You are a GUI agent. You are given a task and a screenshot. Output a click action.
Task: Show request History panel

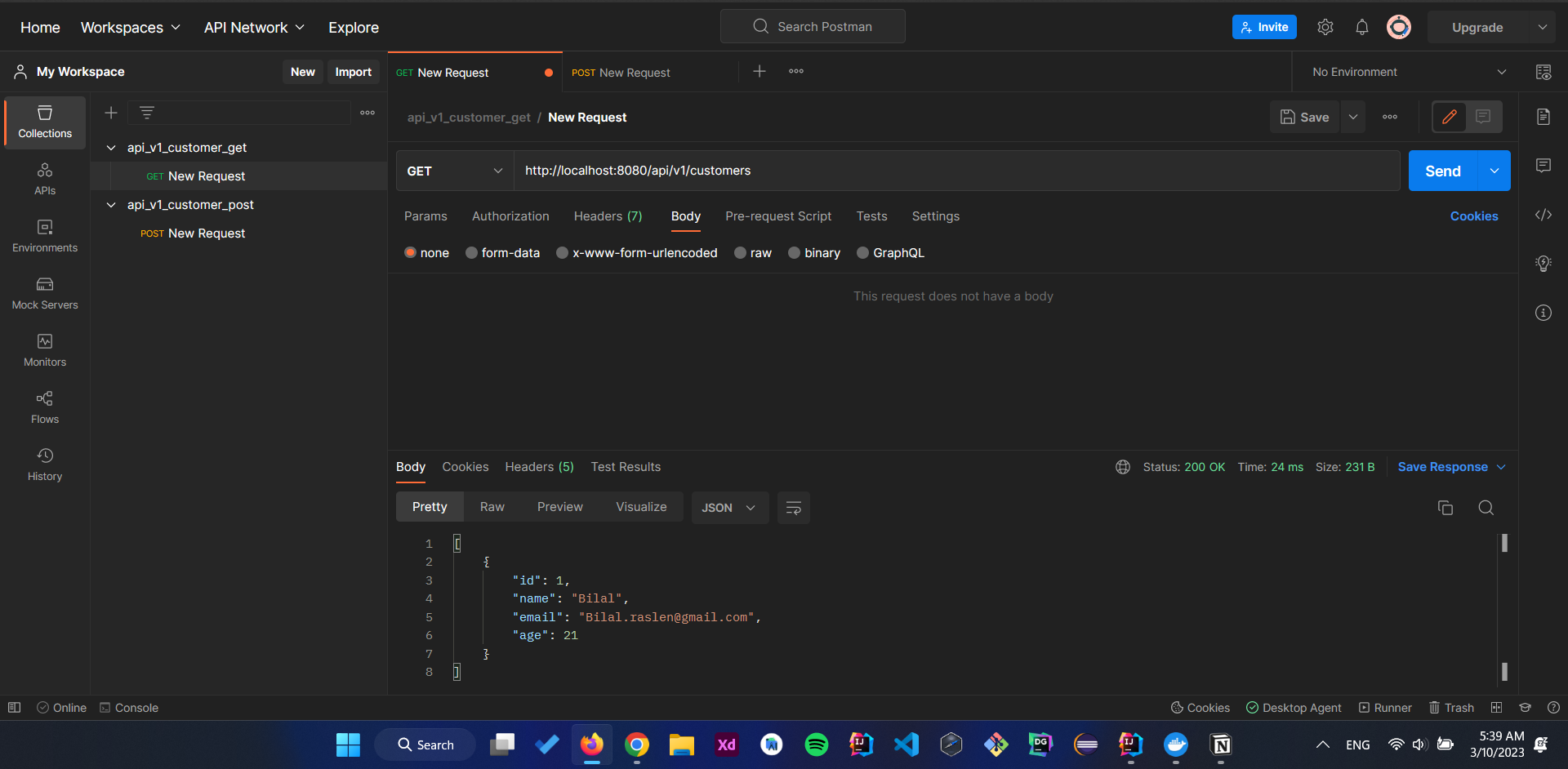pyautogui.click(x=44, y=462)
